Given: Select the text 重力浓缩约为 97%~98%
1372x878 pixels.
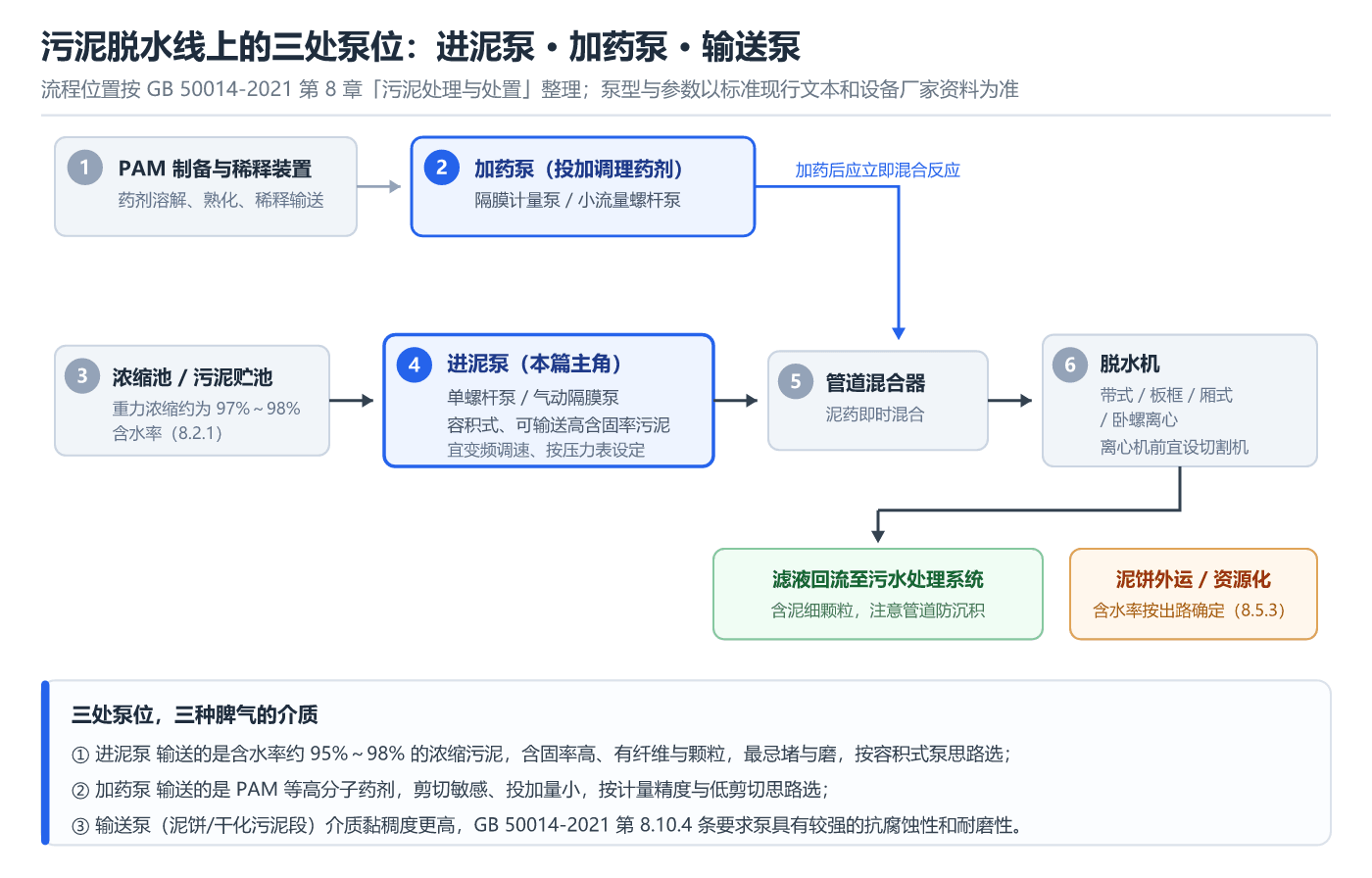Looking at the screenshot, I should (x=206, y=409).
